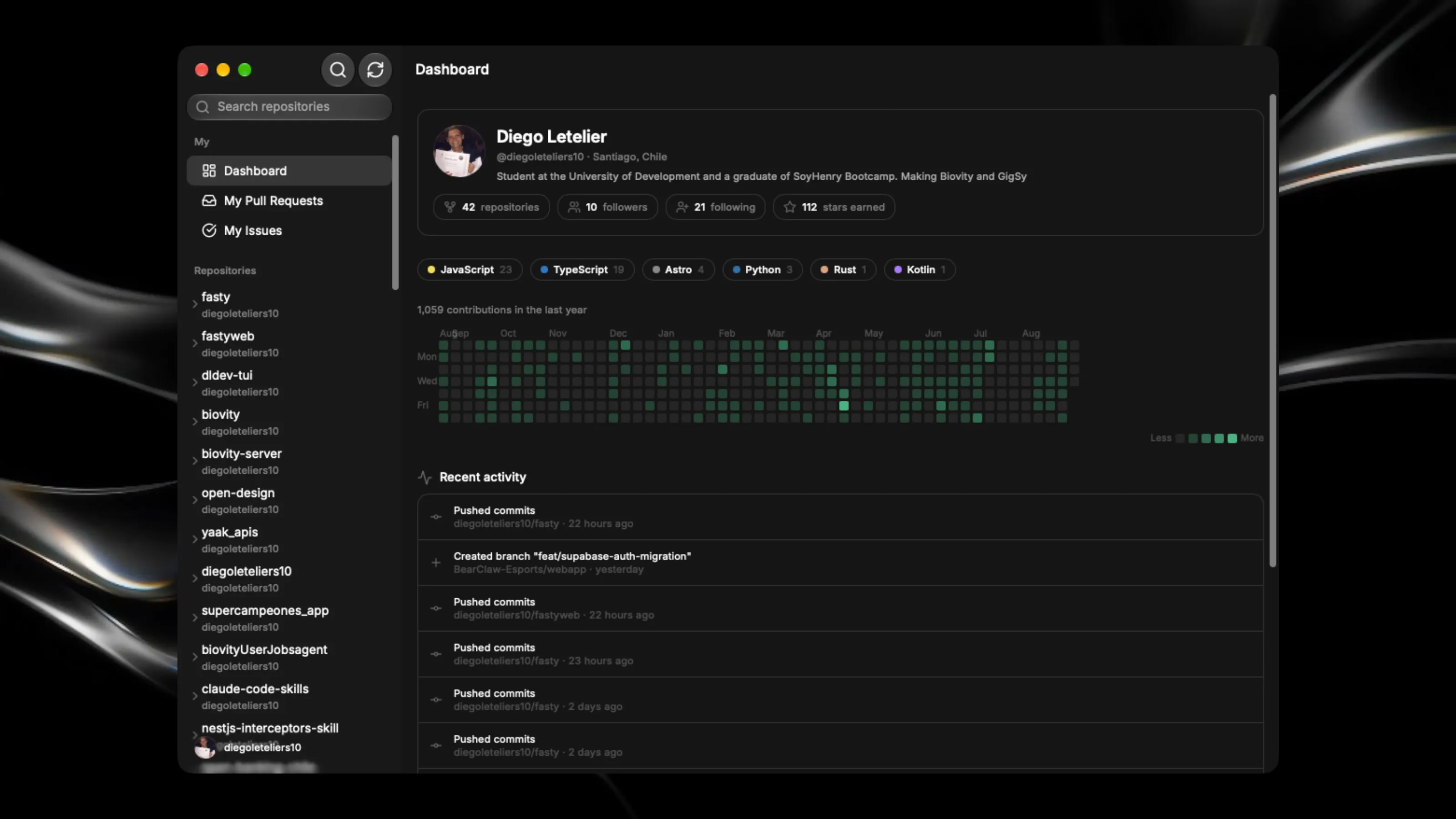
Task: Click the magnifier search icon button
Action: pos(338,70)
